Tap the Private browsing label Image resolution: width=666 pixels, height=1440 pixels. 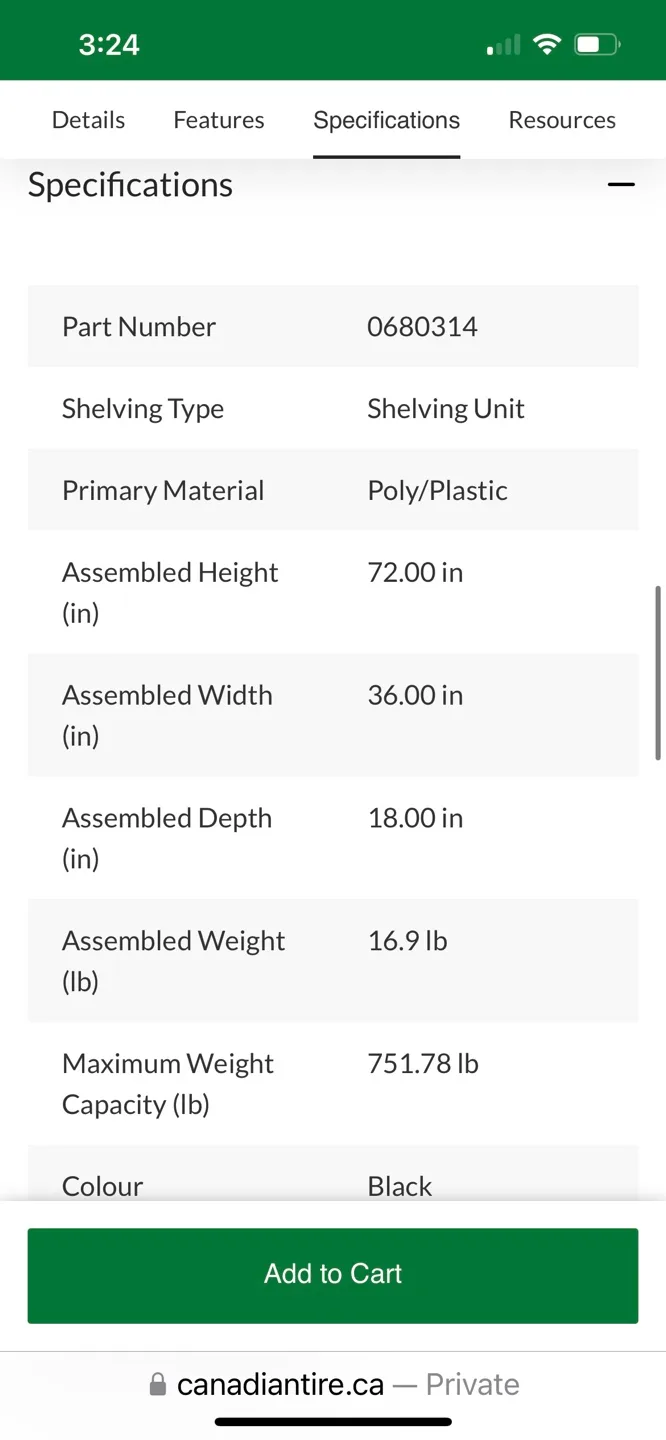click(x=472, y=1383)
